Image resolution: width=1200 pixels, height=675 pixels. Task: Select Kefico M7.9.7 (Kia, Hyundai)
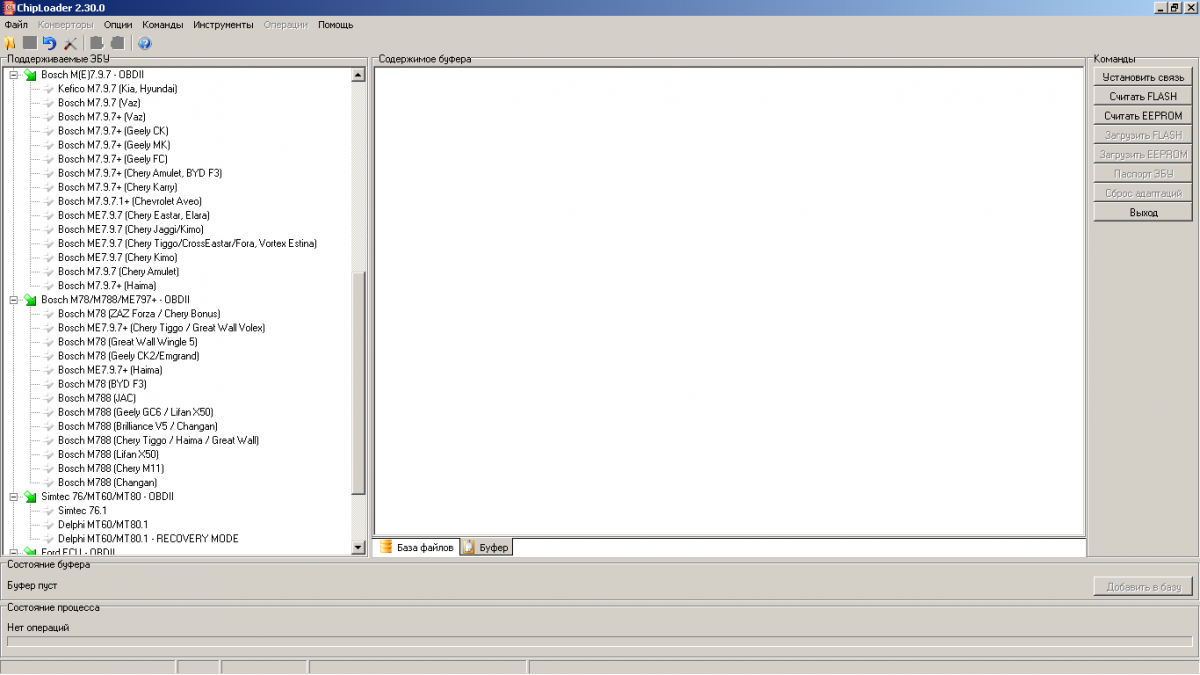coord(117,89)
